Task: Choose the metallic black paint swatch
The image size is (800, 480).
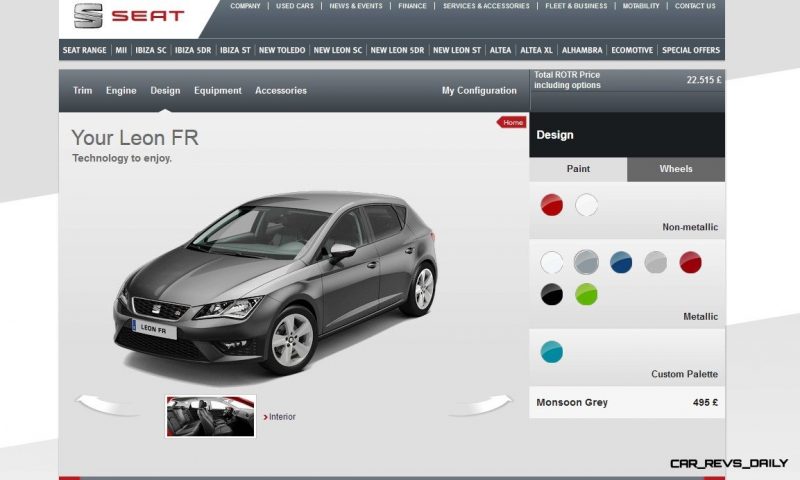Action: point(552,294)
